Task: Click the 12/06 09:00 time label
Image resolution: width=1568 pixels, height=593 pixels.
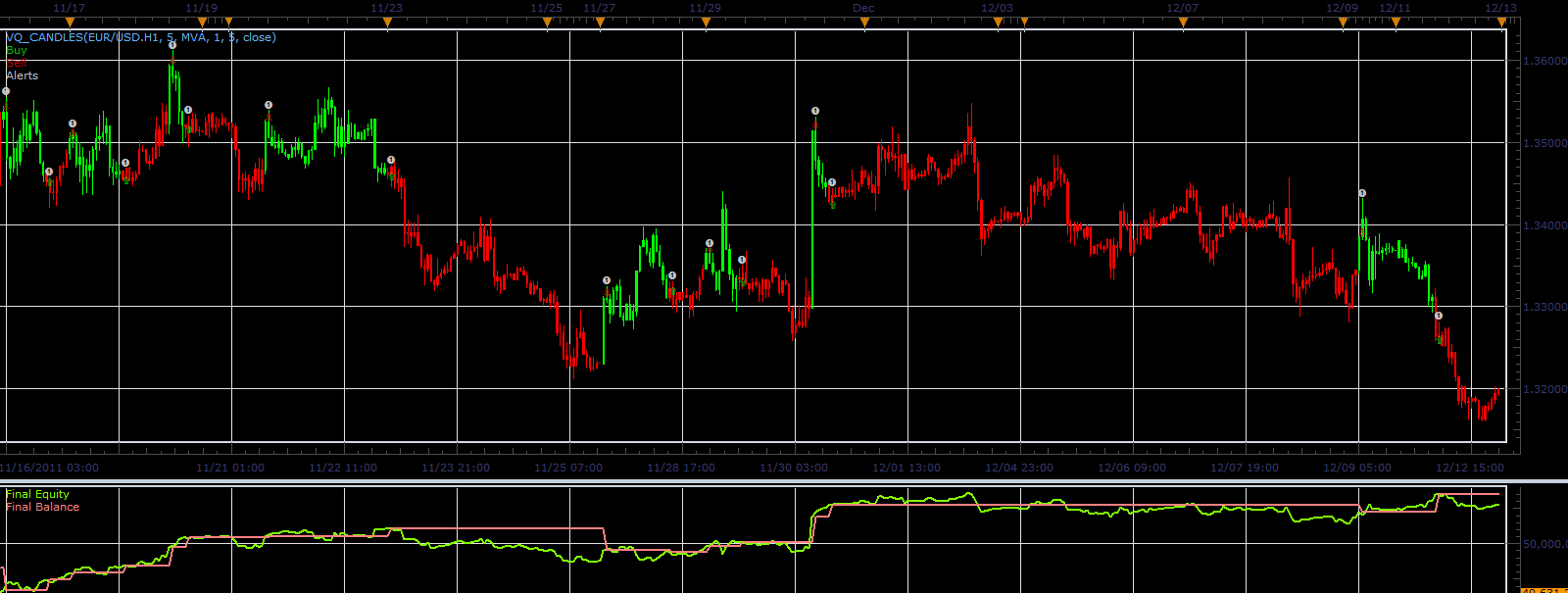Action: click(1132, 468)
